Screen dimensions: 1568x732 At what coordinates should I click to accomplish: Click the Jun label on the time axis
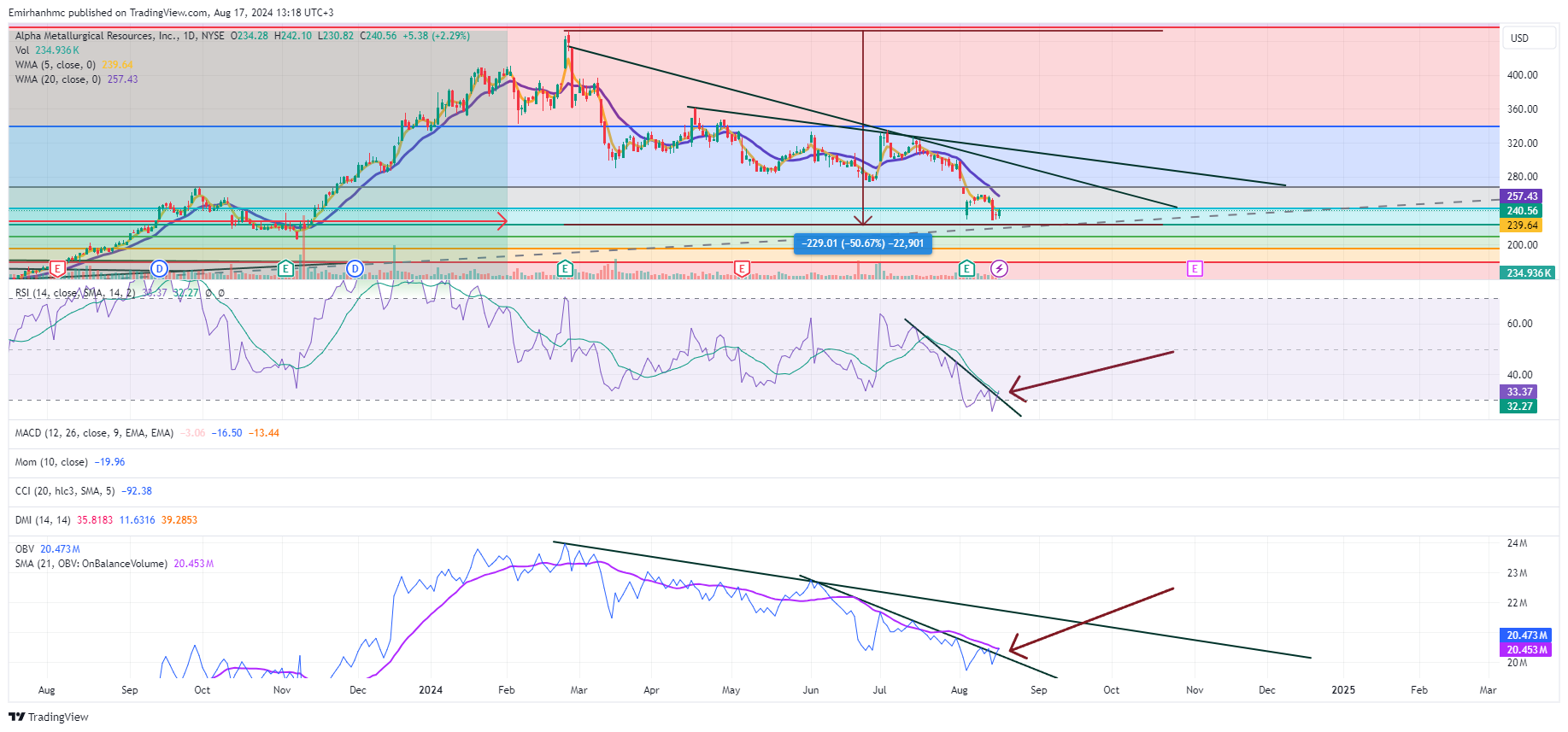click(x=810, y=690)
